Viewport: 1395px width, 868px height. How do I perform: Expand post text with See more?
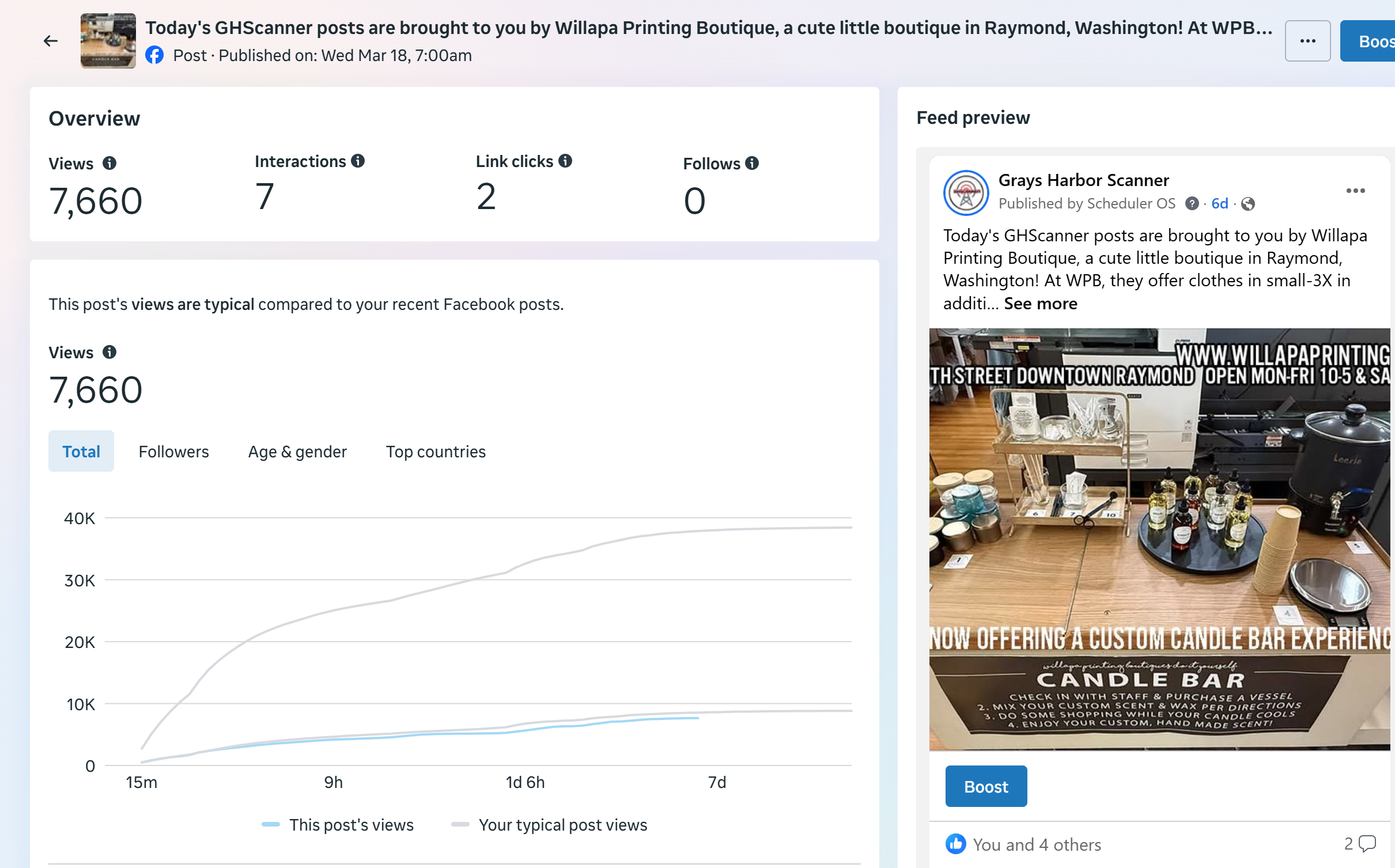click(1041, 304)
